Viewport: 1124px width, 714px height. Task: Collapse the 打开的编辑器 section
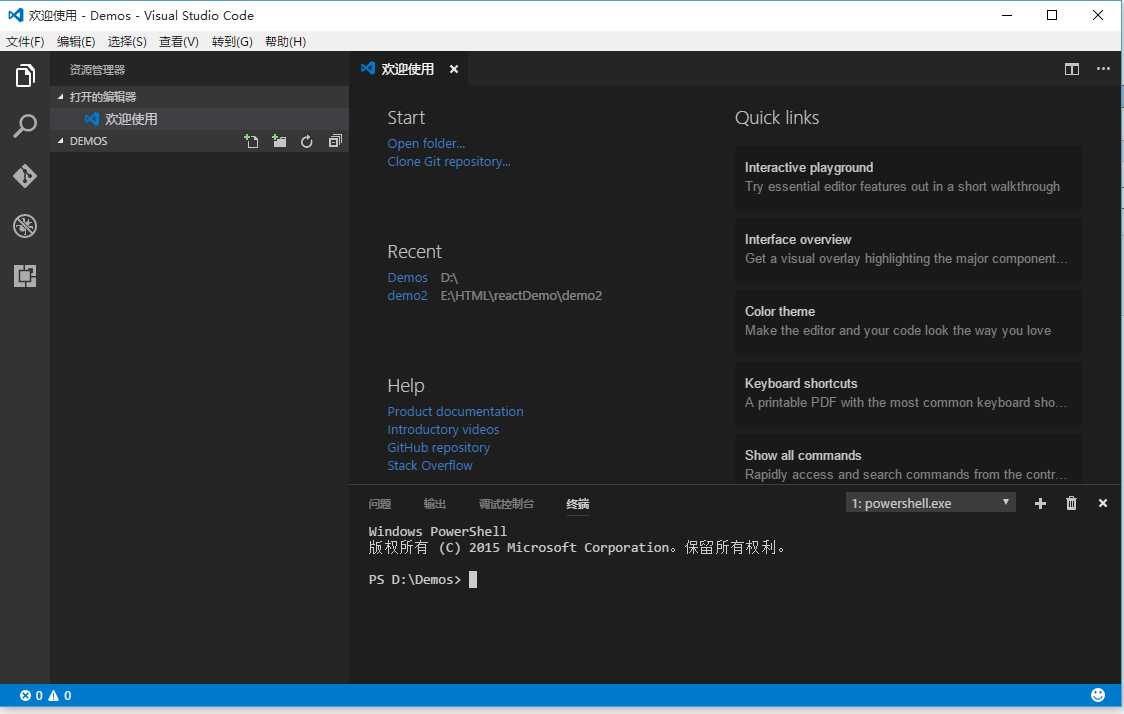[x=199, y=97]
